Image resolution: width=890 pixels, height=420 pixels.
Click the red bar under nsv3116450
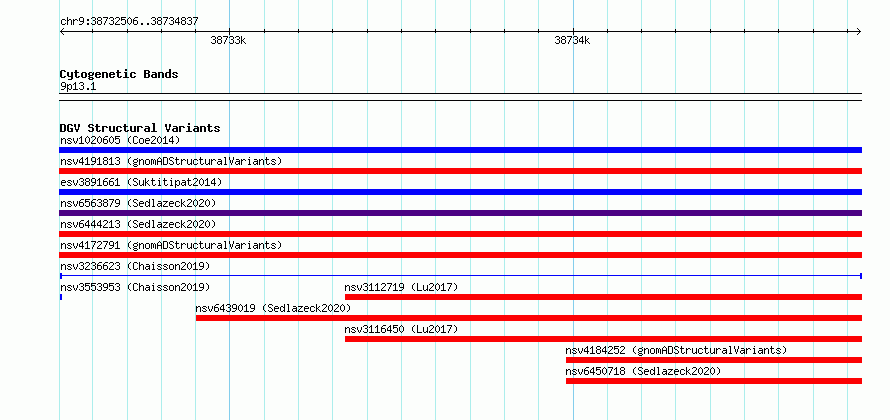coord(603,339)
